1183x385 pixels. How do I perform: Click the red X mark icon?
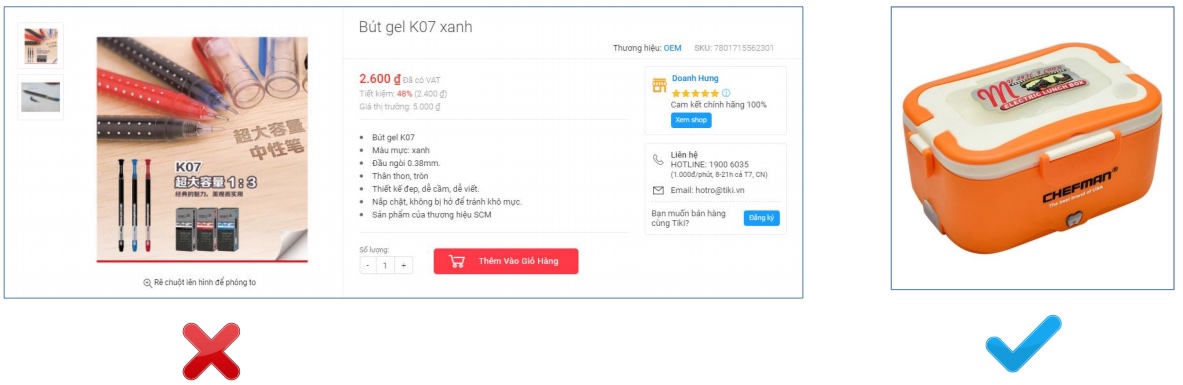pyautogui.click(x=211, y=351)
